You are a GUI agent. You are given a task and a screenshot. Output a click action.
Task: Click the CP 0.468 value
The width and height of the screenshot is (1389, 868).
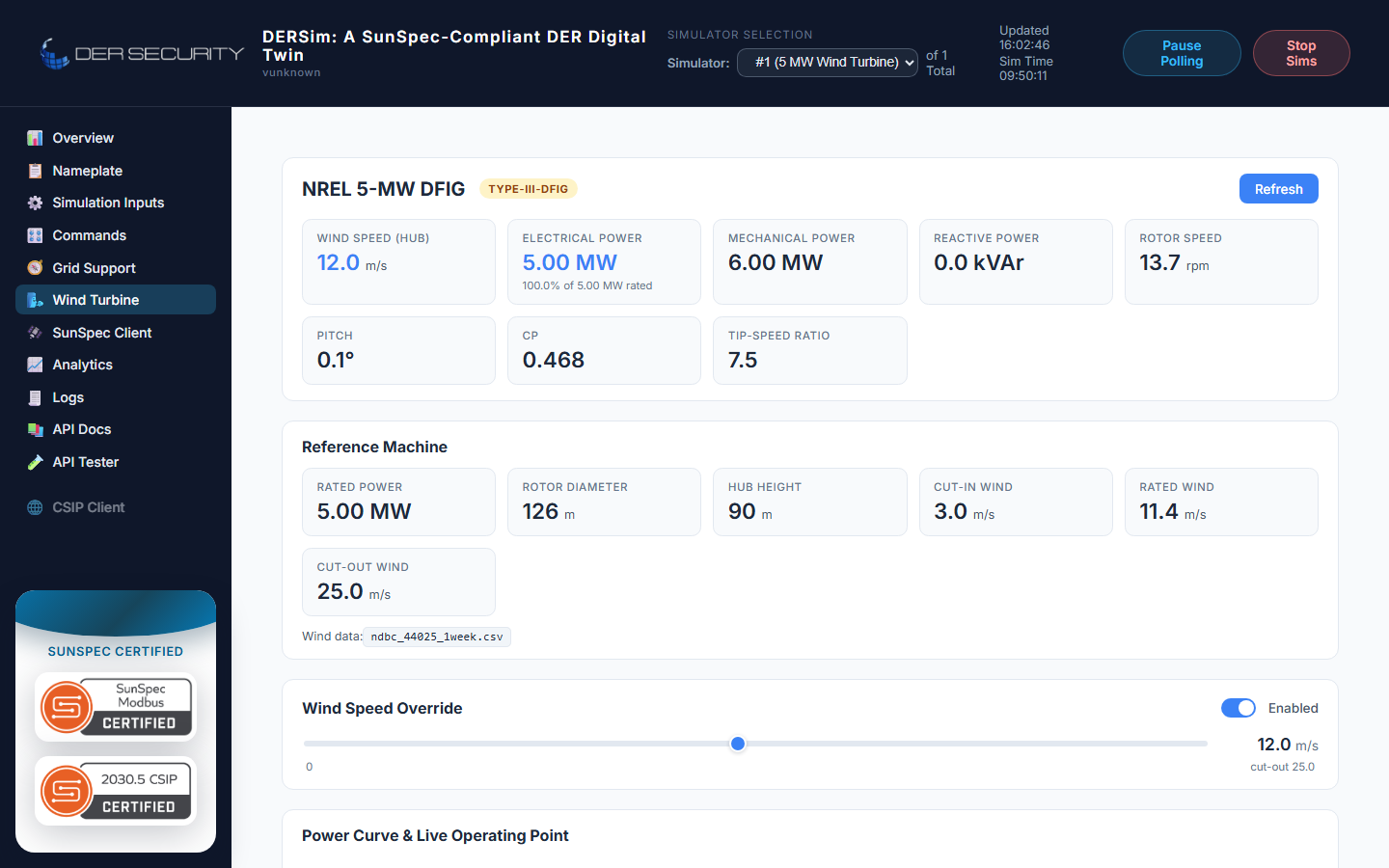coord(554,360)
